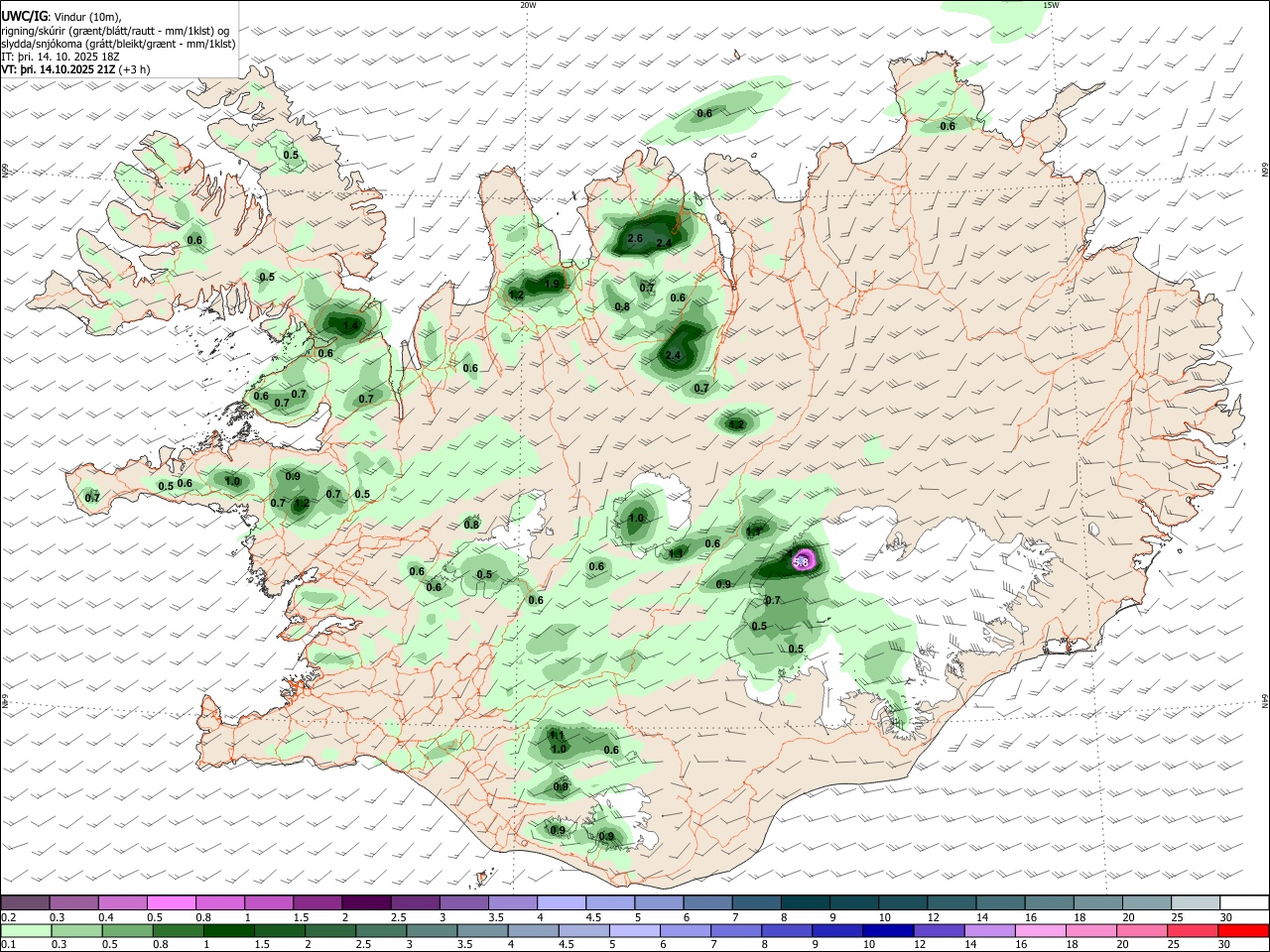This screenshot has height=952, width=1270.
Task: Click the bright pink 0.5 swatch in upper legend row
Action: (171, 902)
